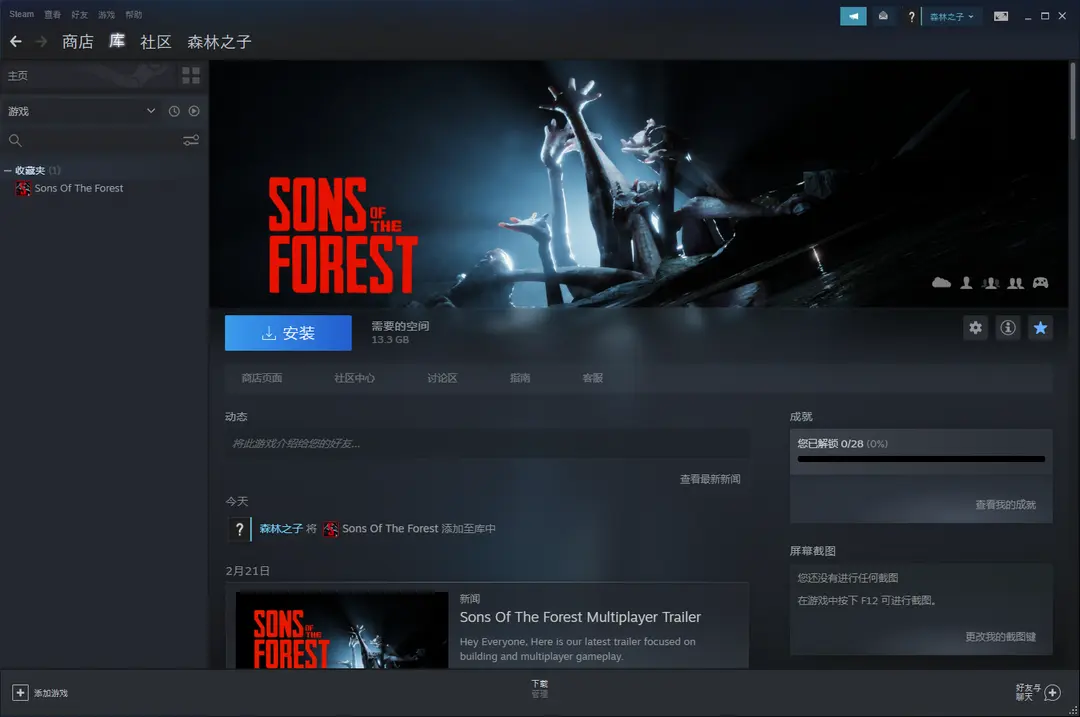The height and width of the screenshot is (717, 1080).
Task: Open the 社区中心 link
Action: tap(355, 378)
